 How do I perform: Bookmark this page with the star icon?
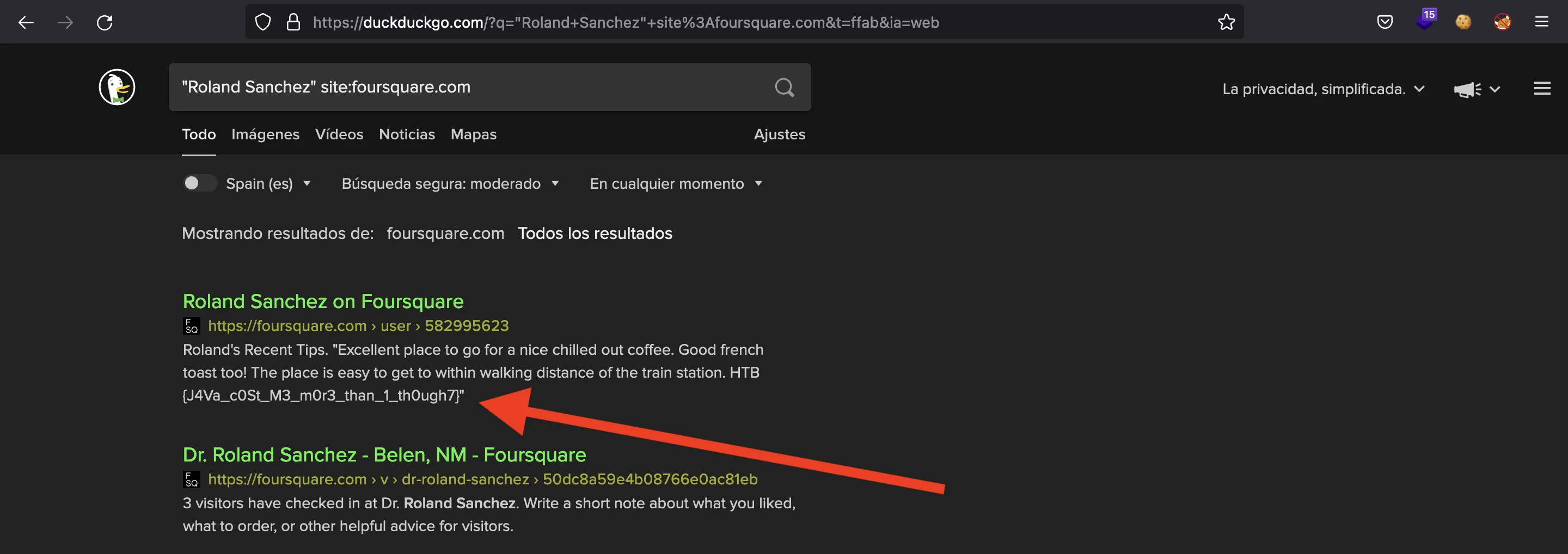click(1227, 22)
